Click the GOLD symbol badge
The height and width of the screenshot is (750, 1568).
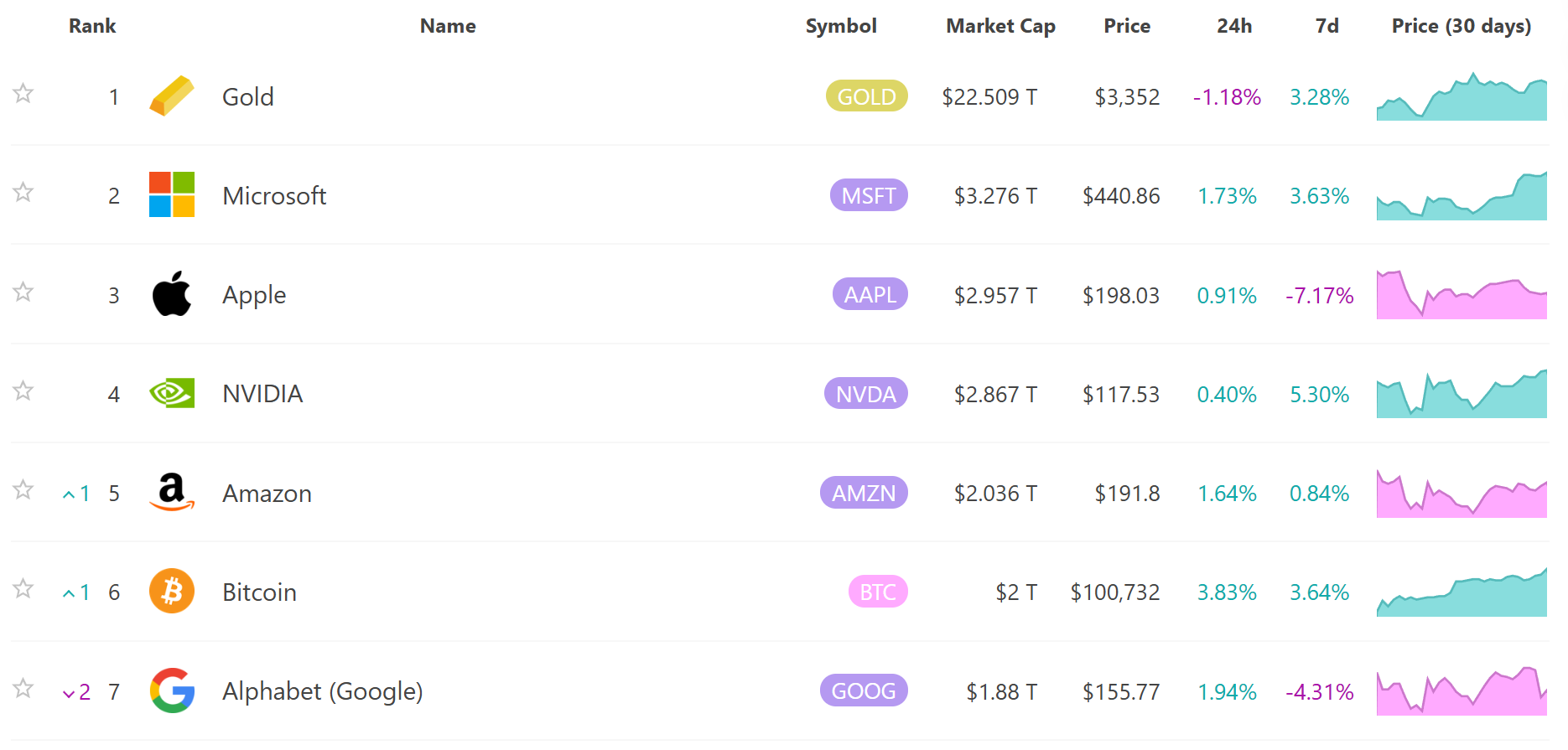(x=867, y=96)
